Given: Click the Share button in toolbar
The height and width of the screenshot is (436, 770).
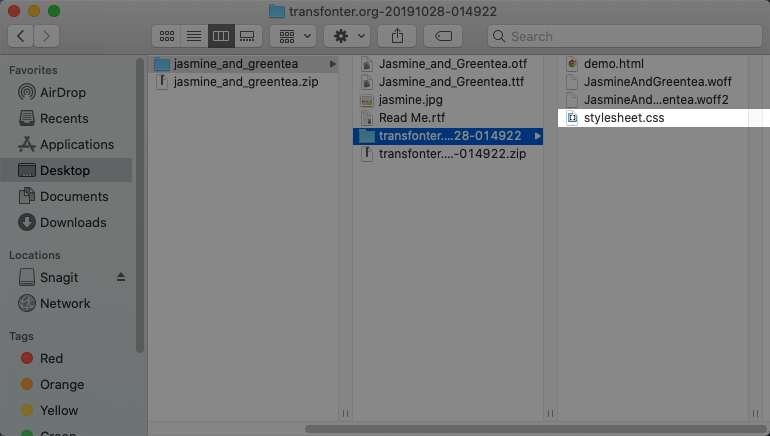Looking at the screenshot, I should pos(397,36).
